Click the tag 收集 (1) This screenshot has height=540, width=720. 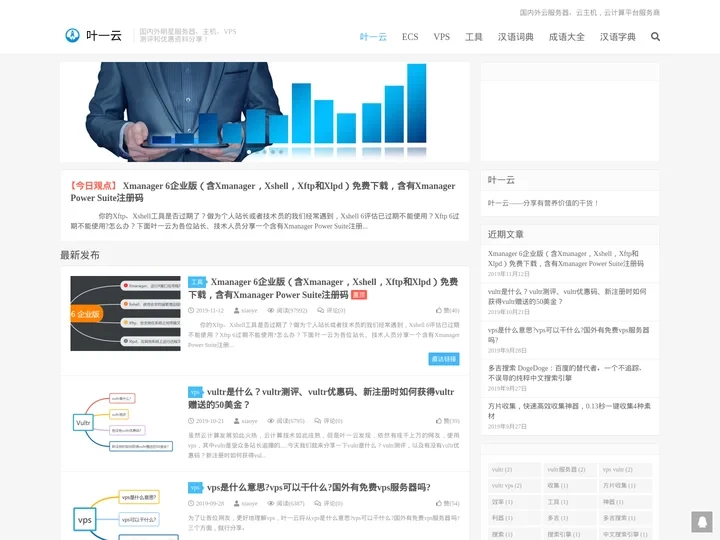[570, 486]
